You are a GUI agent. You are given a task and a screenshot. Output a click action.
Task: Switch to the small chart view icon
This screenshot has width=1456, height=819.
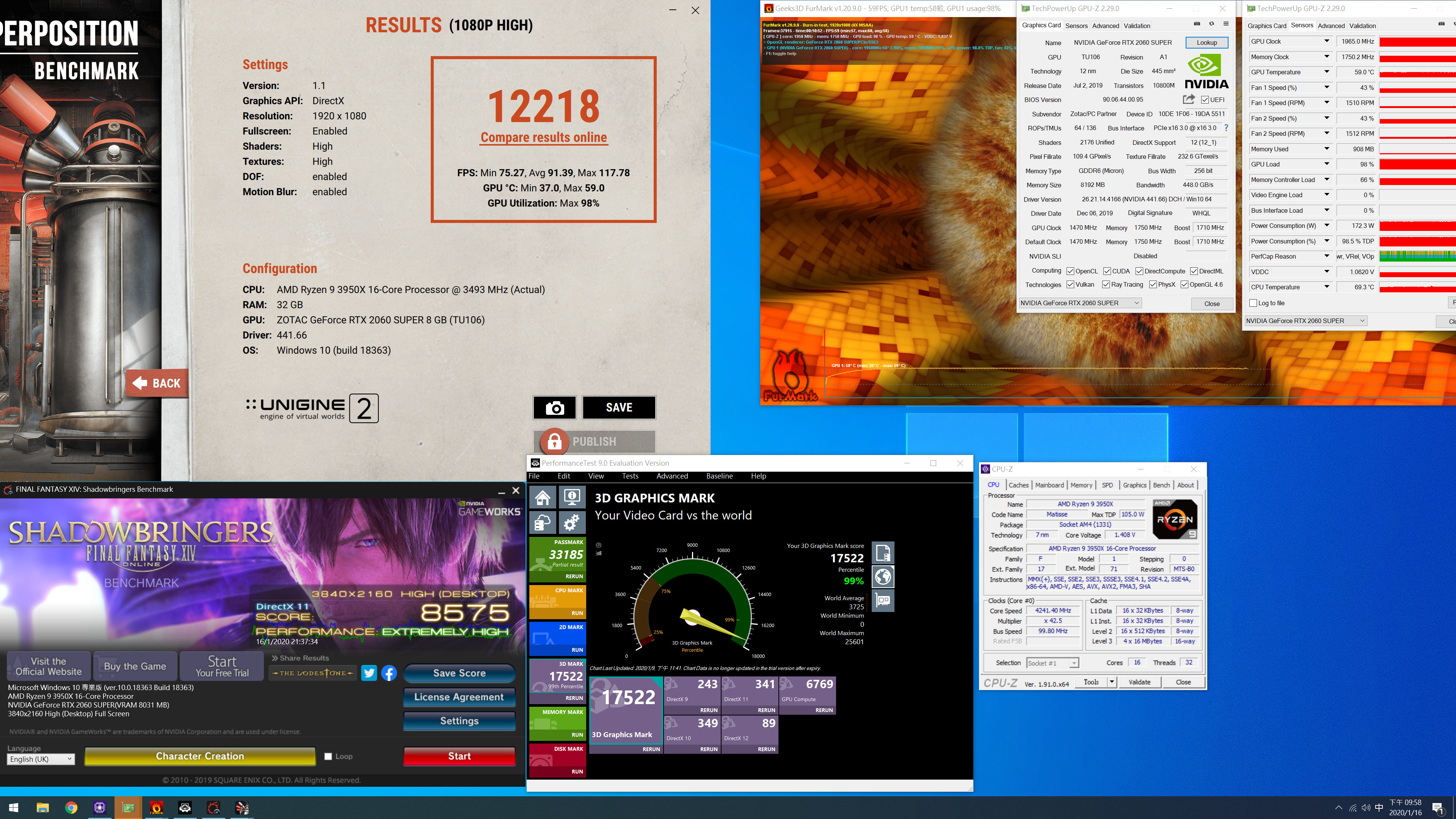(599, 553)
